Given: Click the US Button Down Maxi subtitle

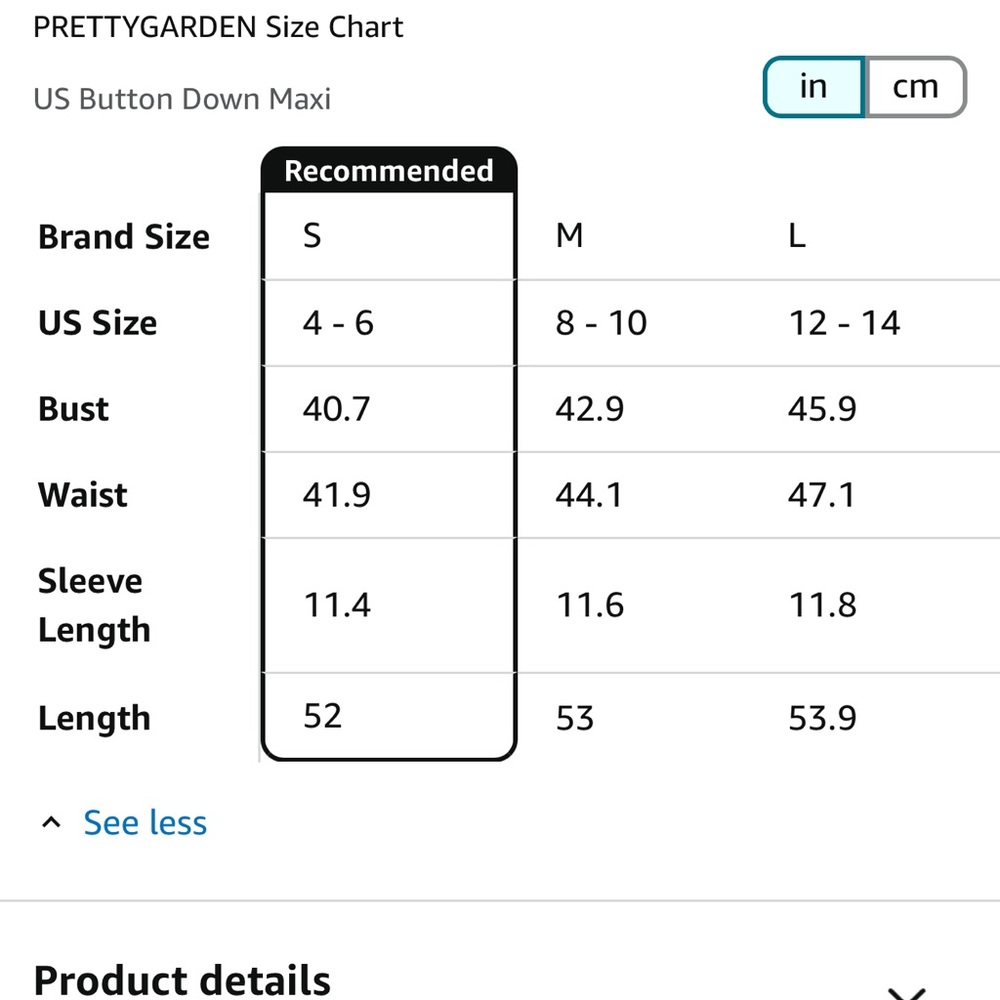Looking at the screenshot, I should pyautogui.click(x=182, y=99).
